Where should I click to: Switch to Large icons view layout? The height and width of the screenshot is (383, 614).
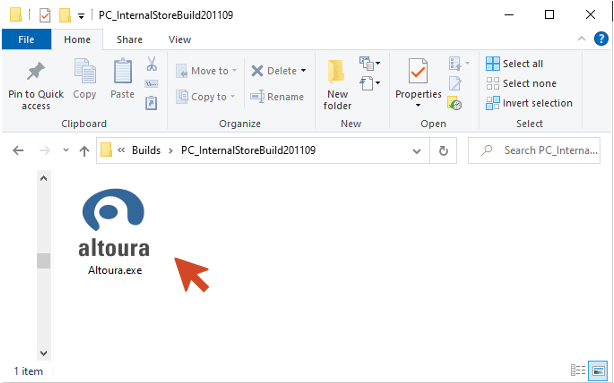click(x=598, y=370)
